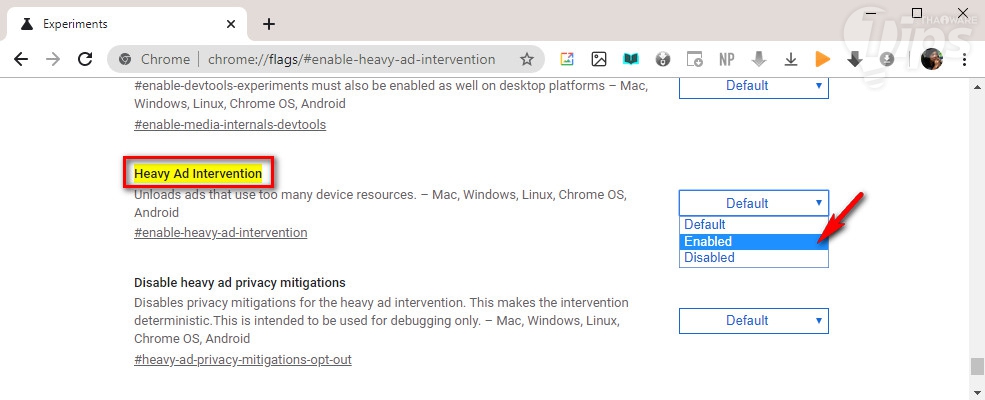Click the underlined download arrow extension
Screen dimensions: 985x400
click(x=790, y=59)
